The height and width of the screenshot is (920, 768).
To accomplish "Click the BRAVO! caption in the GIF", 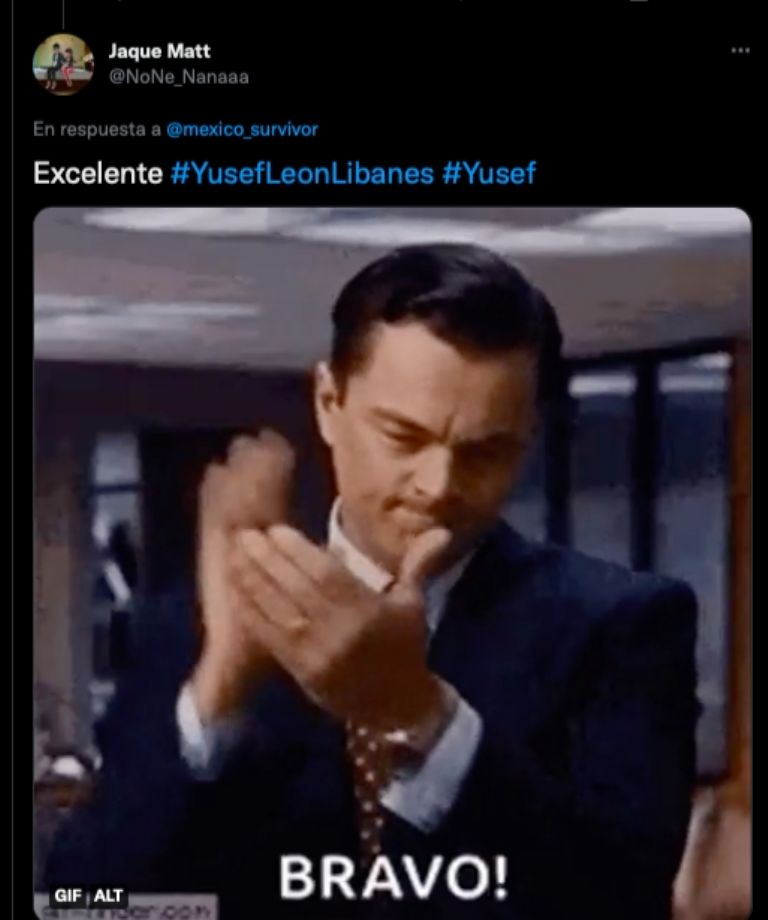I will tap(393, 878).
